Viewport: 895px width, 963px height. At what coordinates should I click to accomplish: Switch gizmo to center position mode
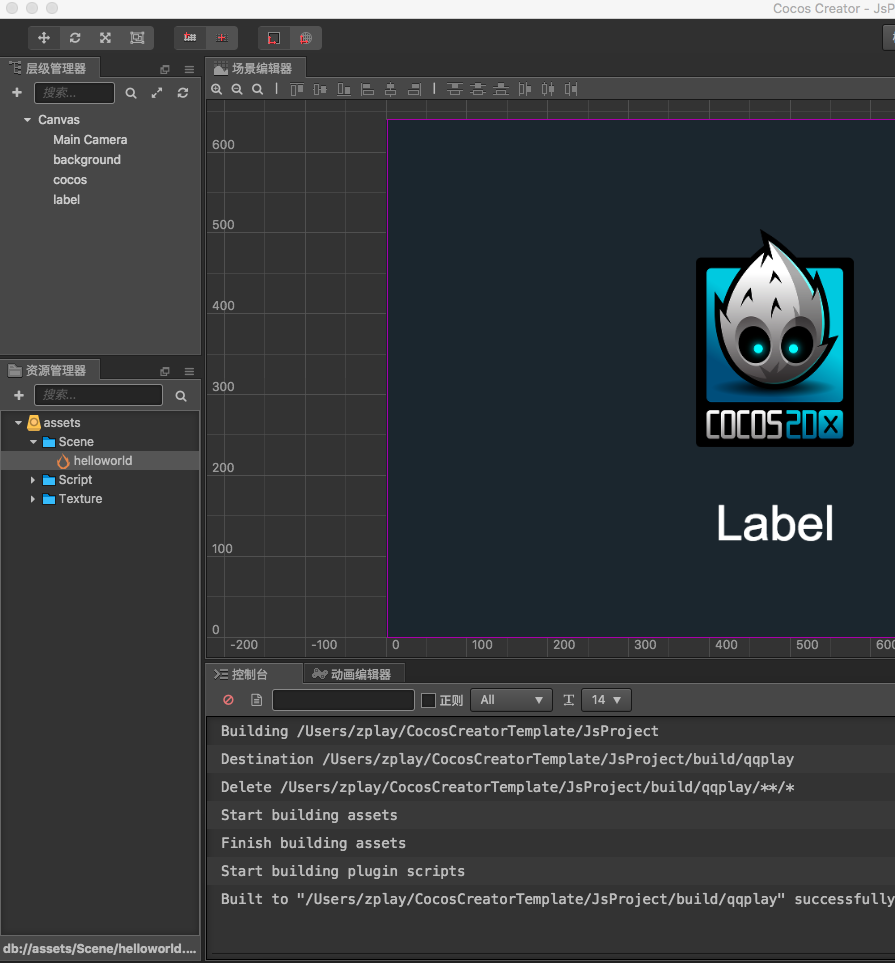pos(222,38)
